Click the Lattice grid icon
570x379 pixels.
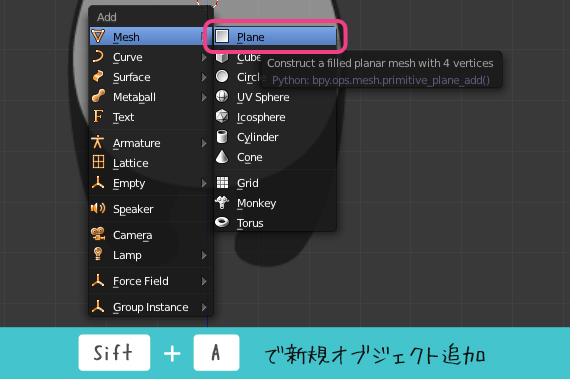pyautogui.click(x=98, y=162)
